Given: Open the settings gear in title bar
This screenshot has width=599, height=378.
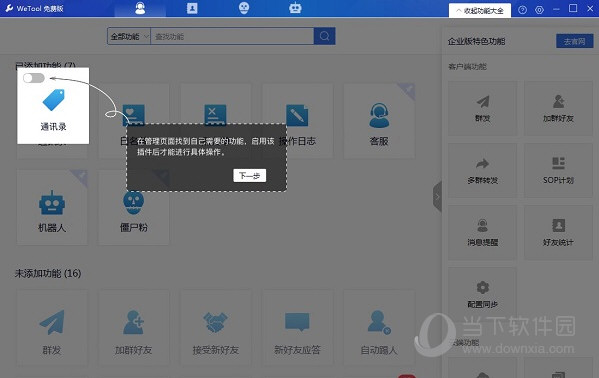Looking at the screenshot, I should pos(539,10).
